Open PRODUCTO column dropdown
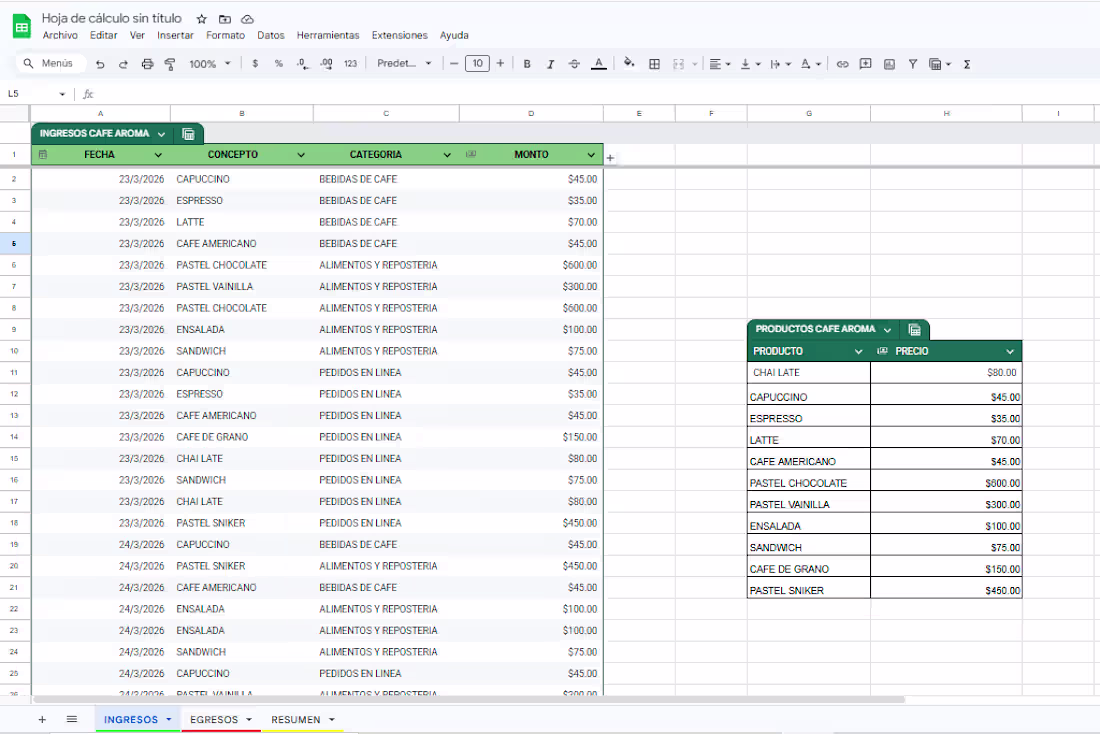This screenshot has width=1100, height=734. click(858, 352)
